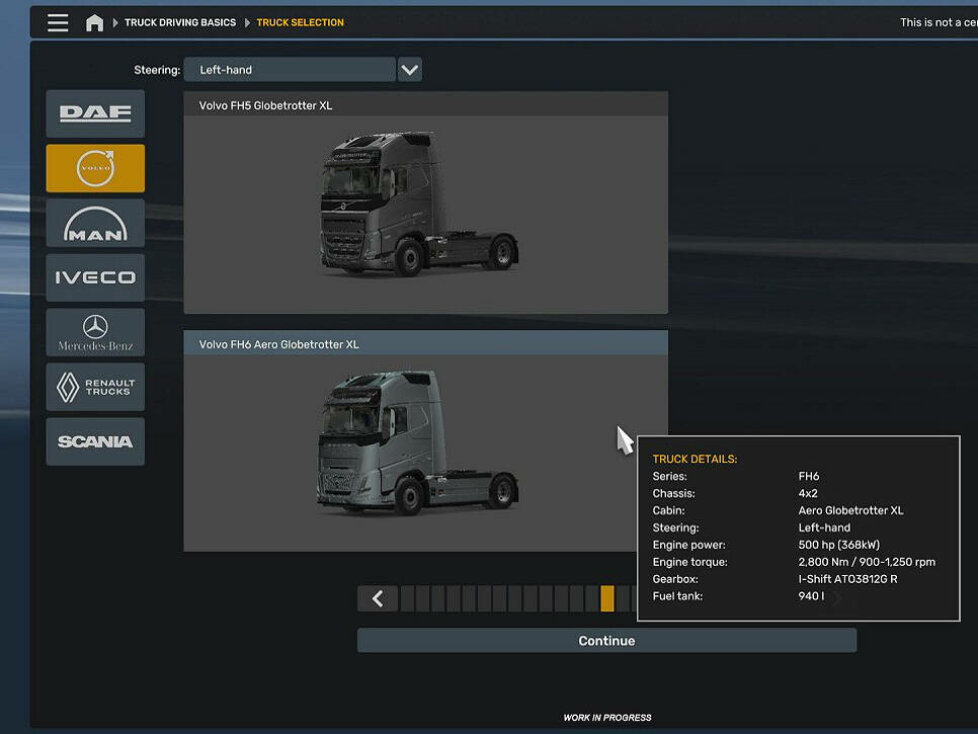
Task: Click the Volvo FH6 Aero Globetrotter XL title bar
Action: (425, 344)
